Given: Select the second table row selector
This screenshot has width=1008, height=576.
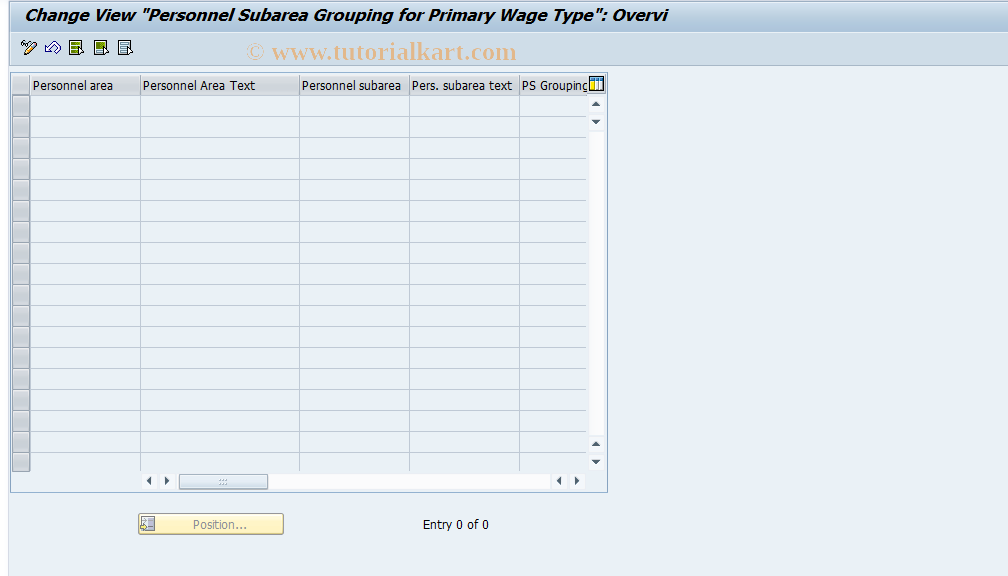Looking at the screenshot, I should (21, 127).
